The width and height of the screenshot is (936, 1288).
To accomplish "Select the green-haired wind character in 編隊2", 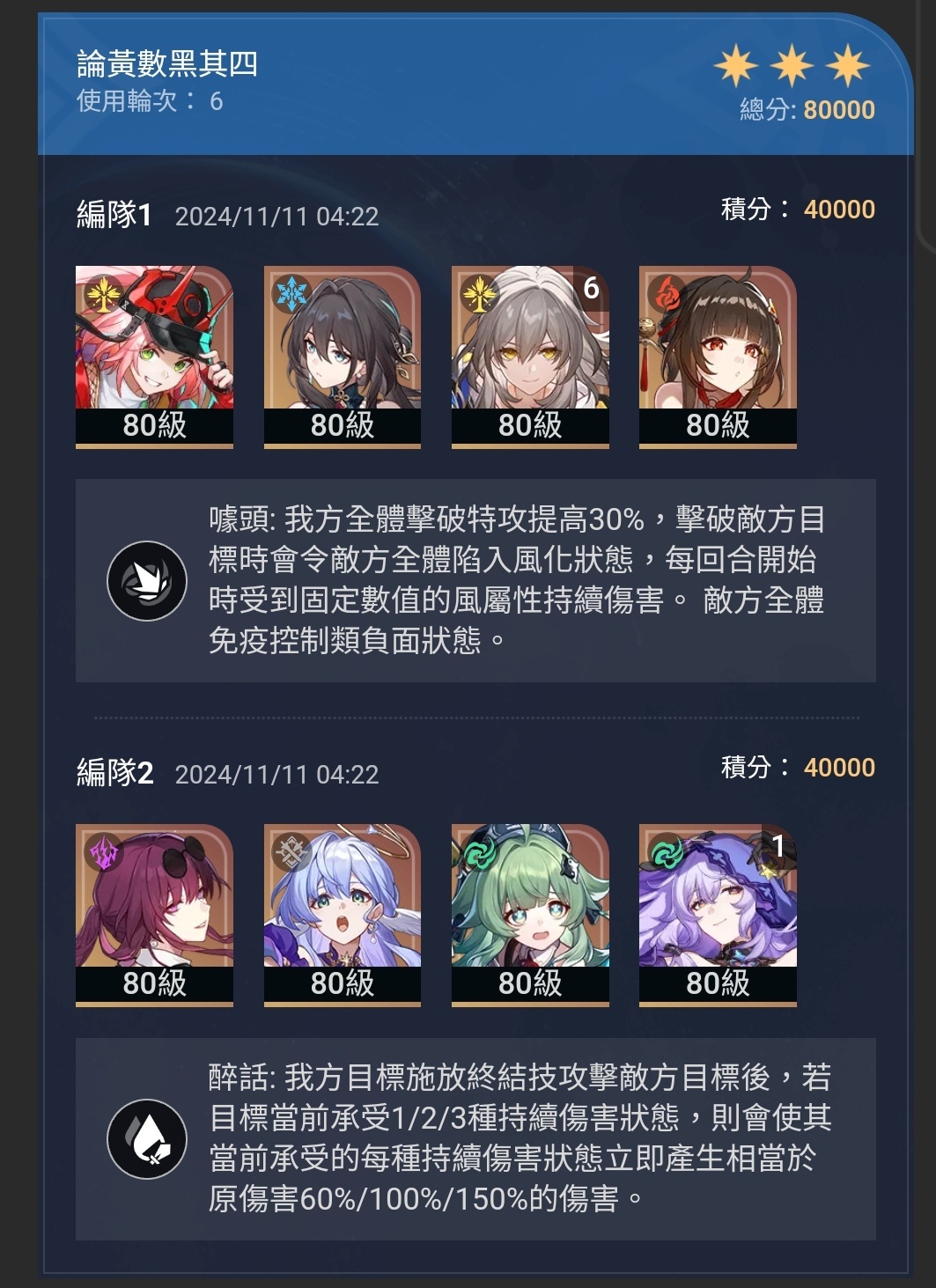I will tap(530, 915).
